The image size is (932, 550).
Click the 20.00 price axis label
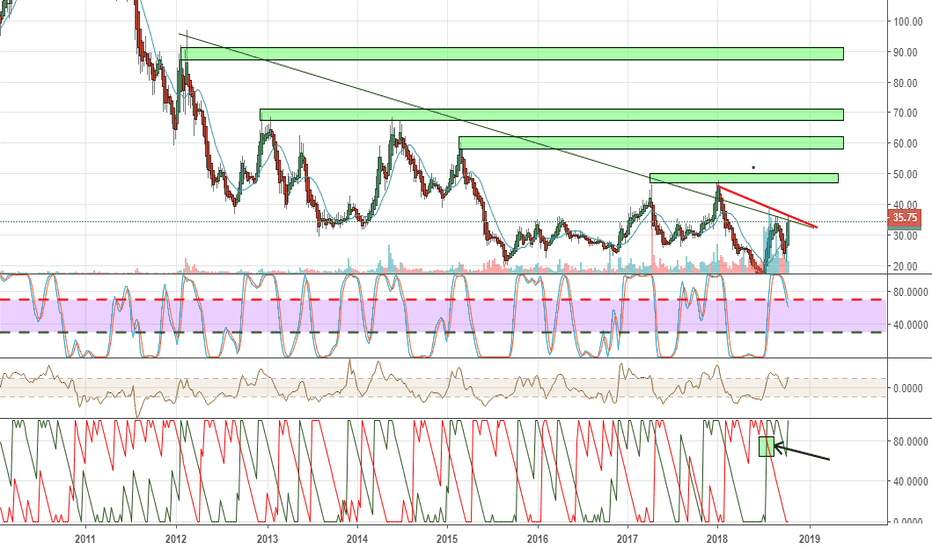click(905, 266)
